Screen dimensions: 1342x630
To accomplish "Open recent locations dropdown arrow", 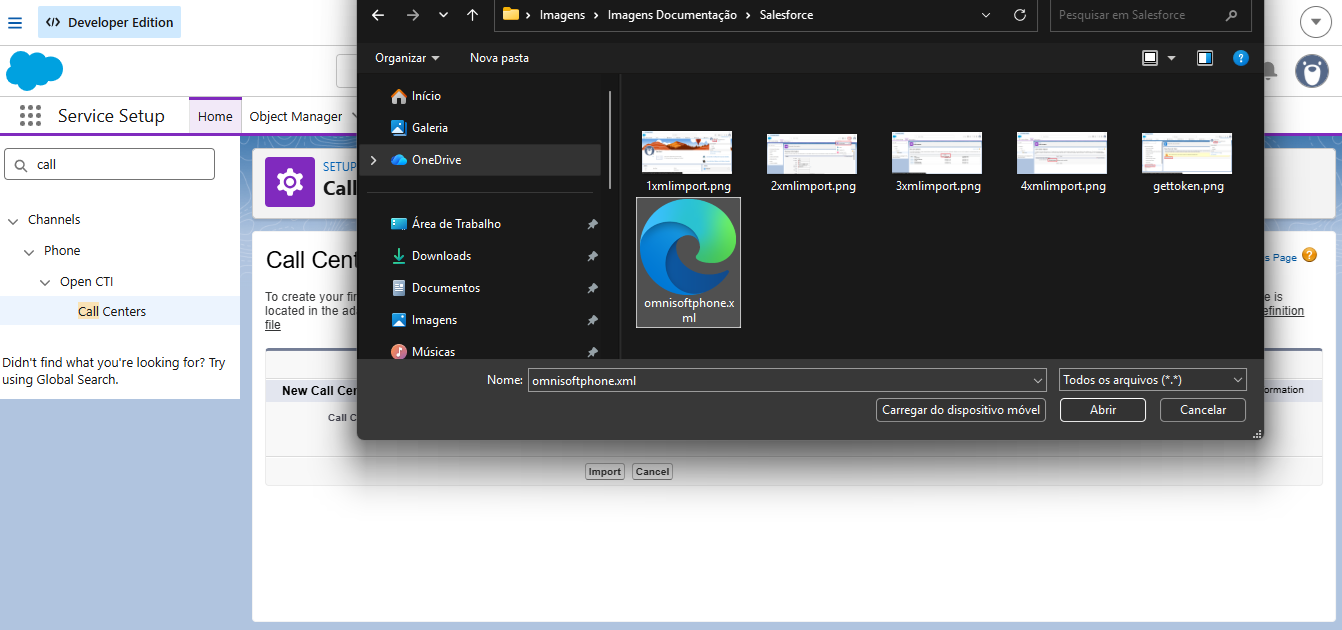I will point(443,15).
